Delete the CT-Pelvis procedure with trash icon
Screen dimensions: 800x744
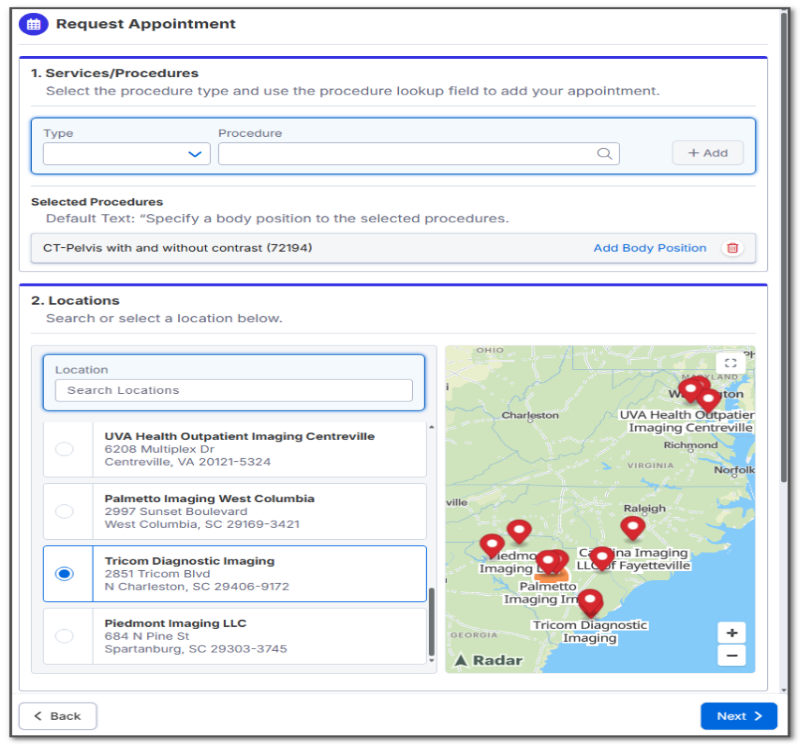(733, 248)
